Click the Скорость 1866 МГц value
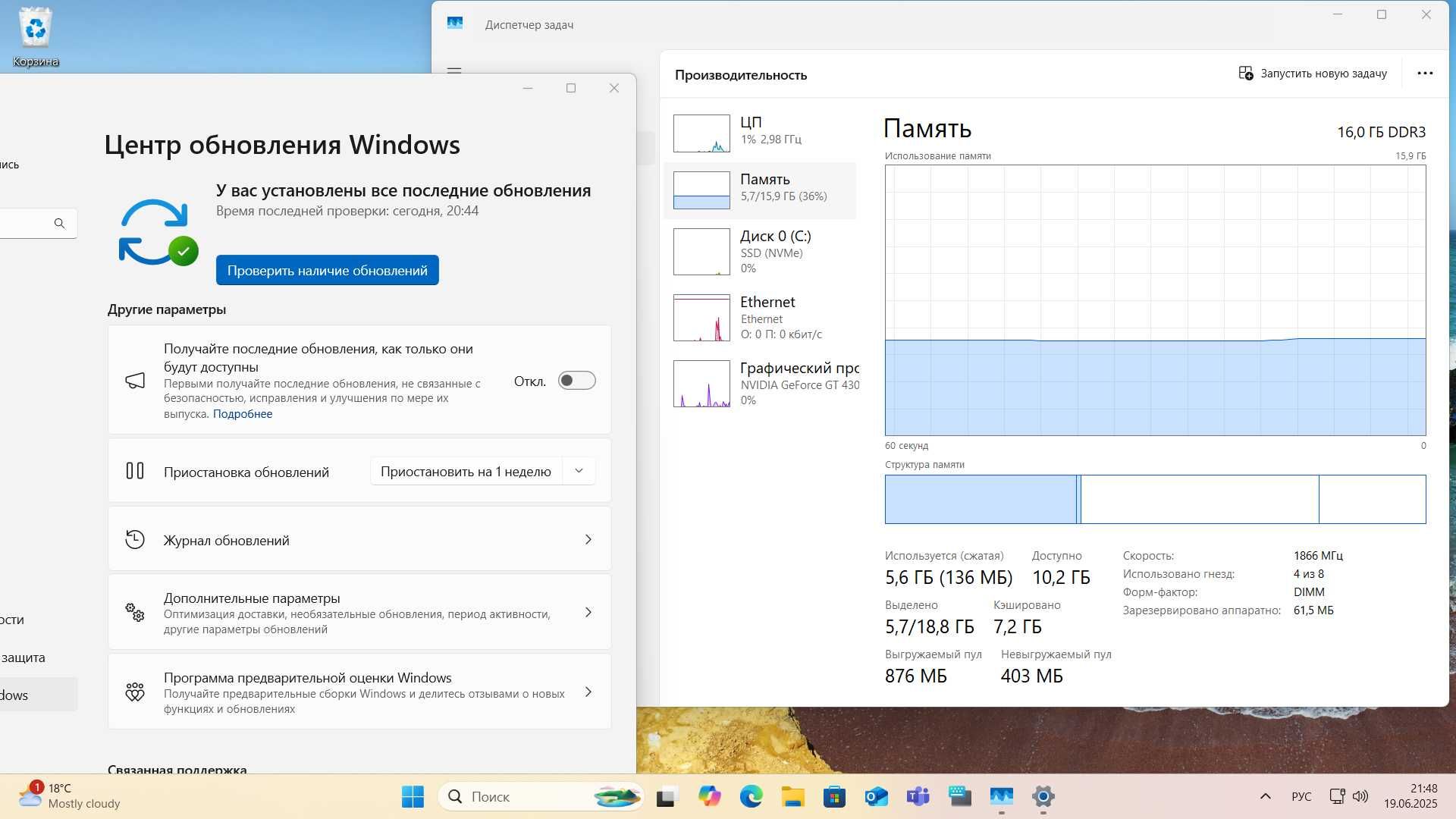1456x819 pixels. tap(1318, 555)
